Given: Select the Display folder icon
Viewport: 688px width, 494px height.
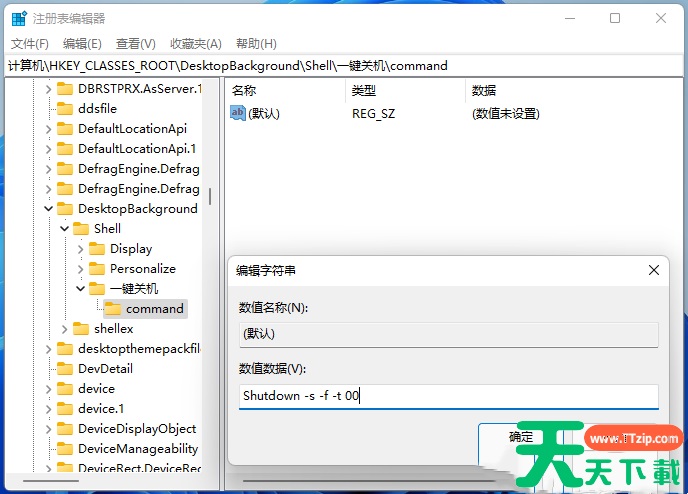Looking at the screenshot, I should tap(97, 249).
